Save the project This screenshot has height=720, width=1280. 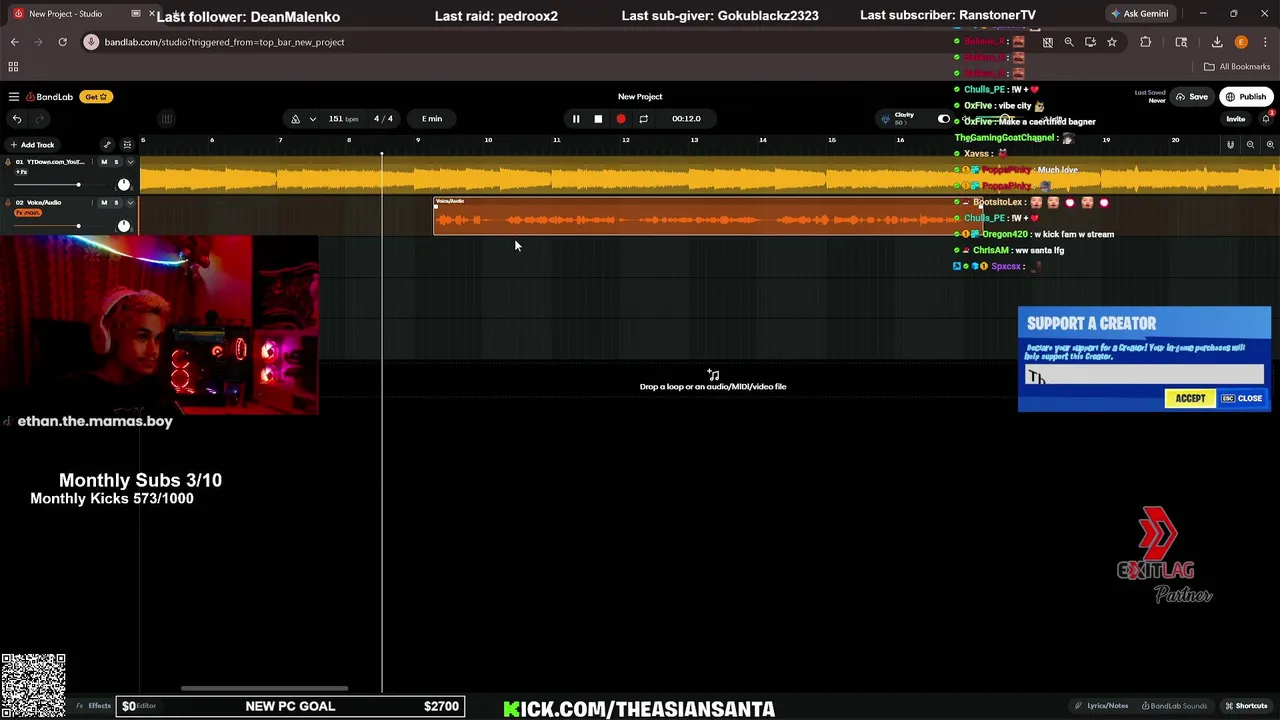point(1192,97)
